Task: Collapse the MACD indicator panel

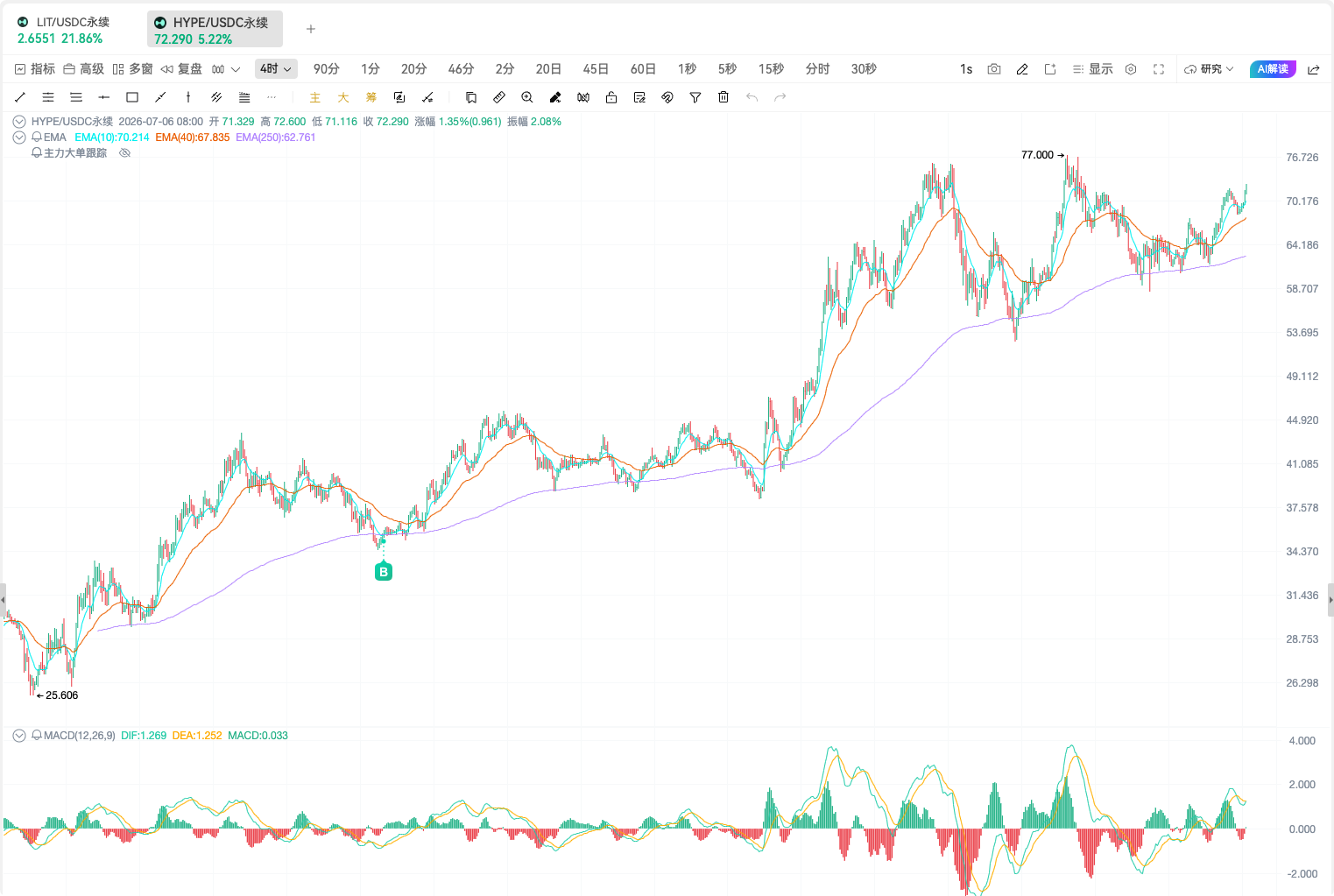Action: tap(19, 736)
